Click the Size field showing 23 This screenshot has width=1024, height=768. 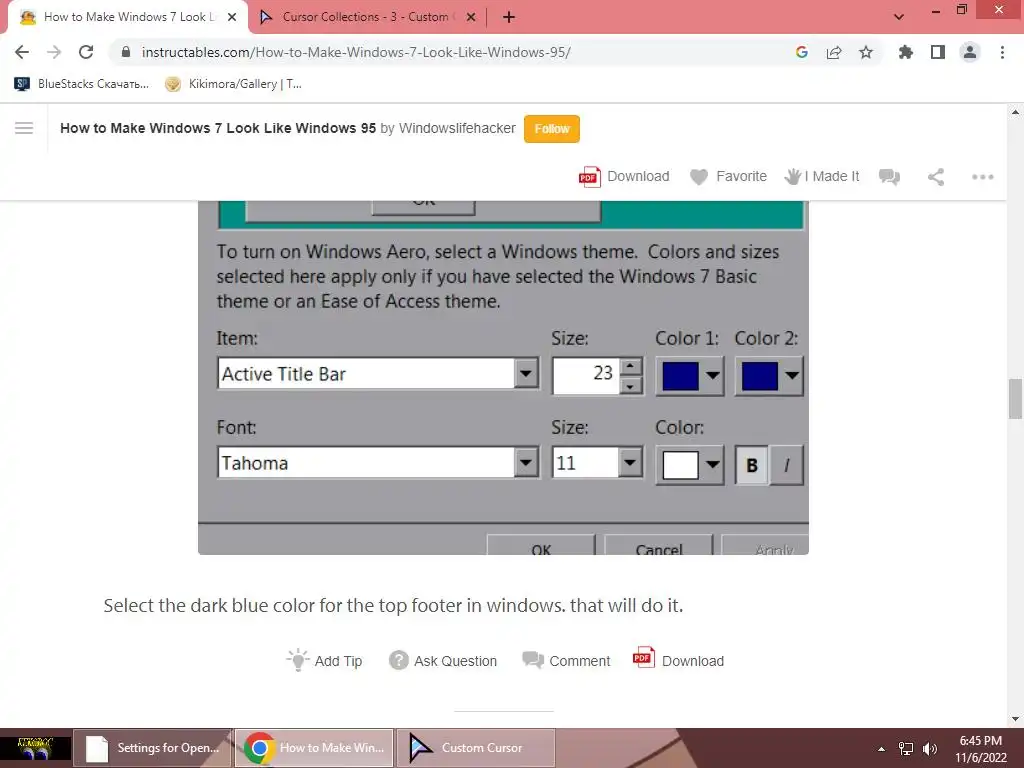point(585,375)
